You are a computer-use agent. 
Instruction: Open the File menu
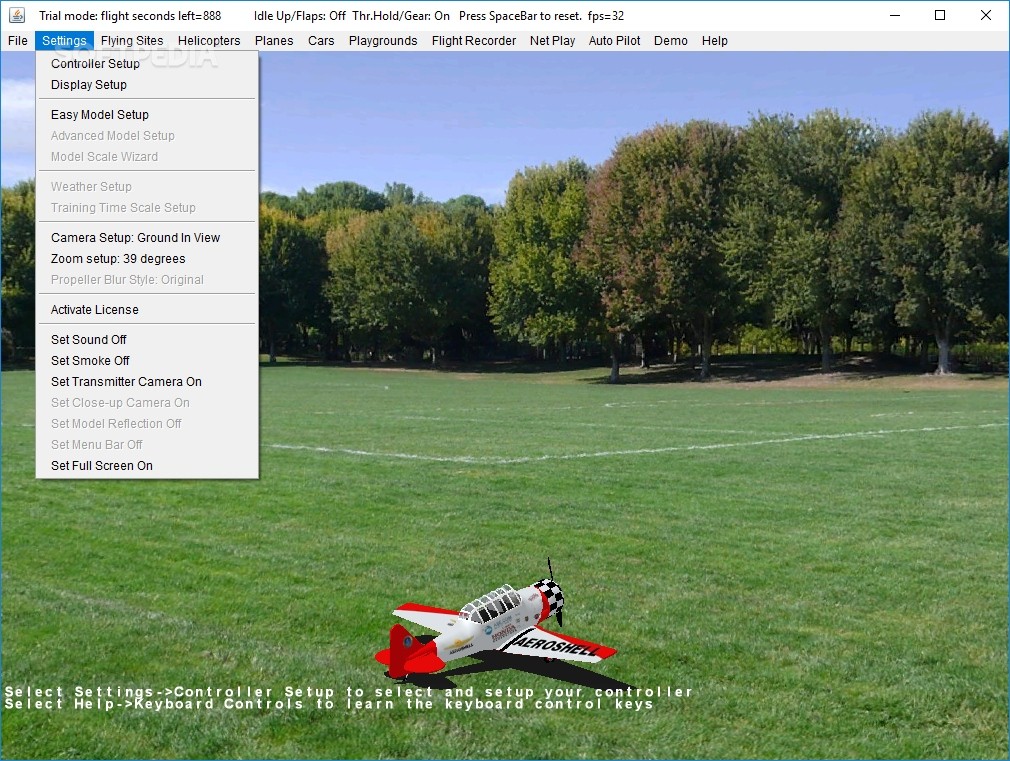(17, 41)
